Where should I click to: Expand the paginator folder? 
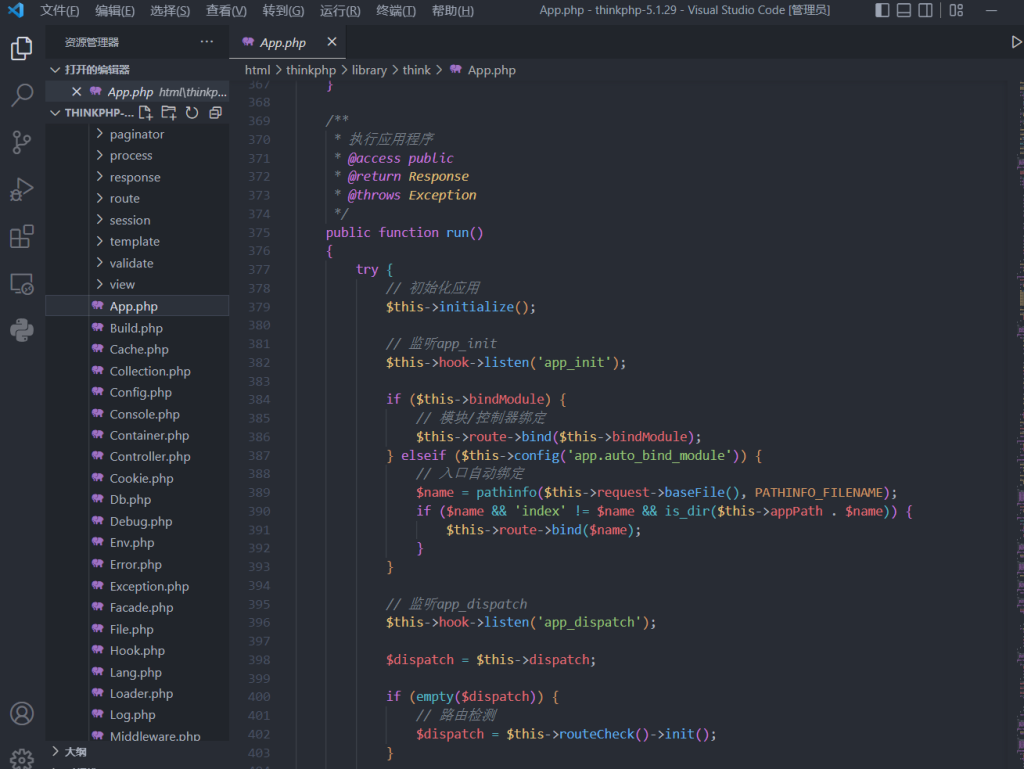137,134
